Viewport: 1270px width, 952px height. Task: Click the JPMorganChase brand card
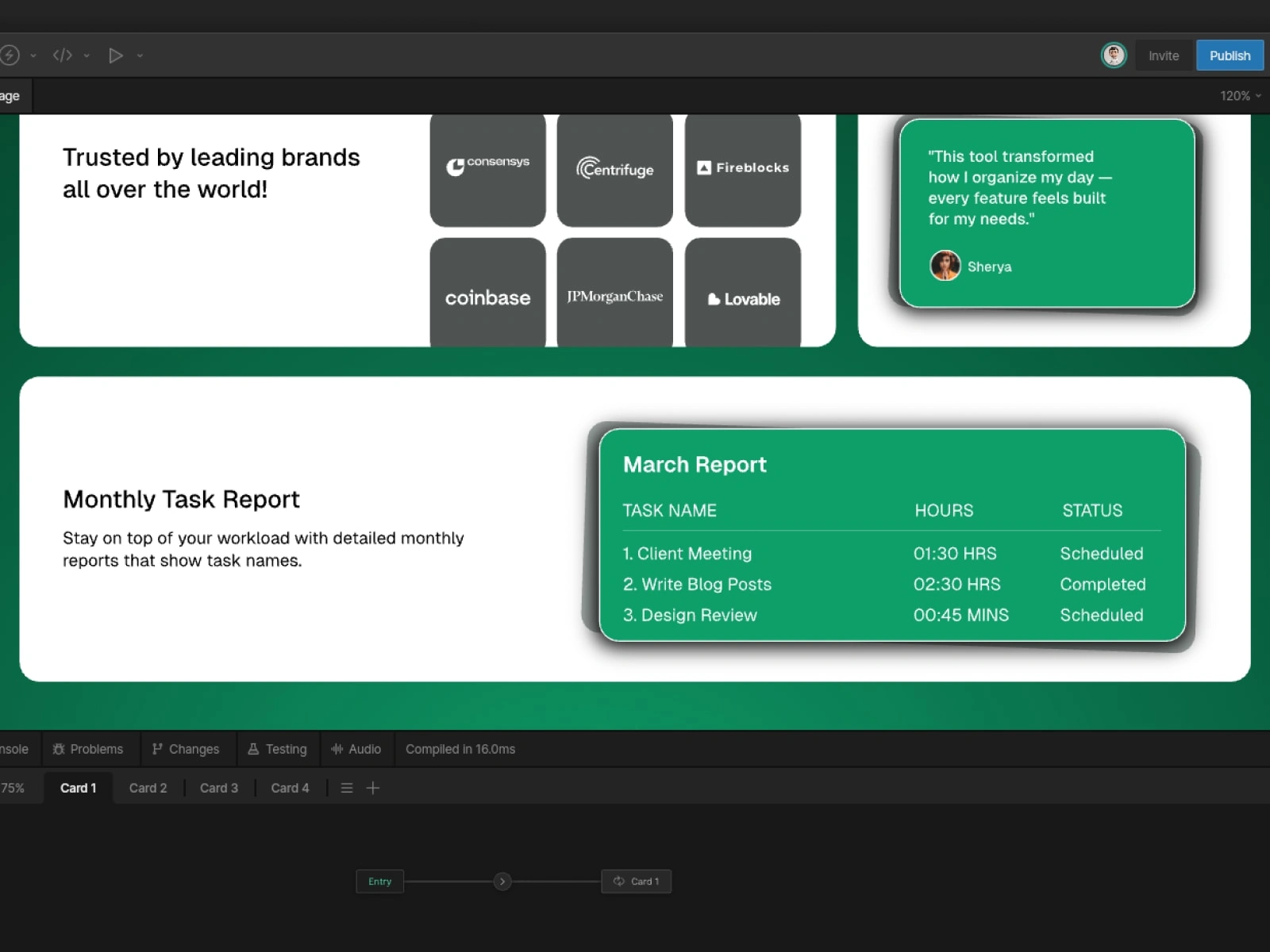(x=615, y=293)
